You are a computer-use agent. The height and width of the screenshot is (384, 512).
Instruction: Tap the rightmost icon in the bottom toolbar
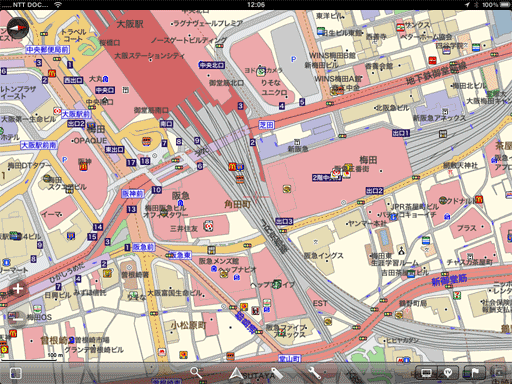coord(499,373)
